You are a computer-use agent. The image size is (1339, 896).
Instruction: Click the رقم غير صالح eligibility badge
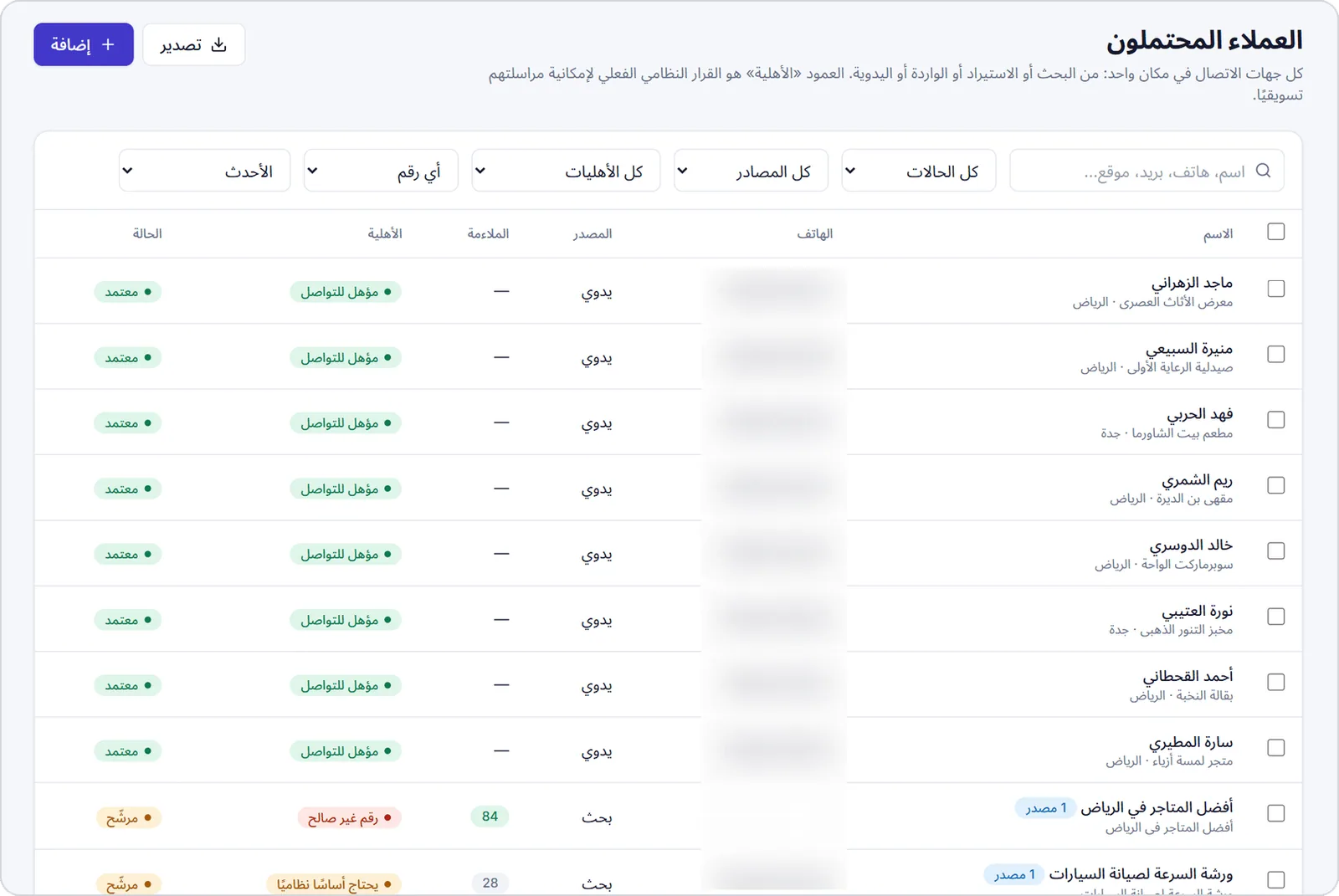[349, 817]
